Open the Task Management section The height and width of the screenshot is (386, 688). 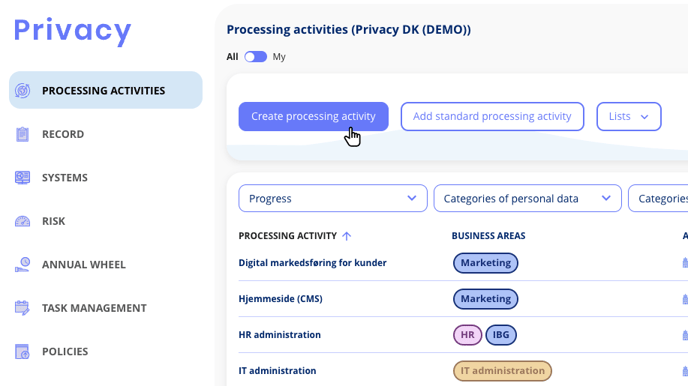pyautogui.click(x=94, y=308)
